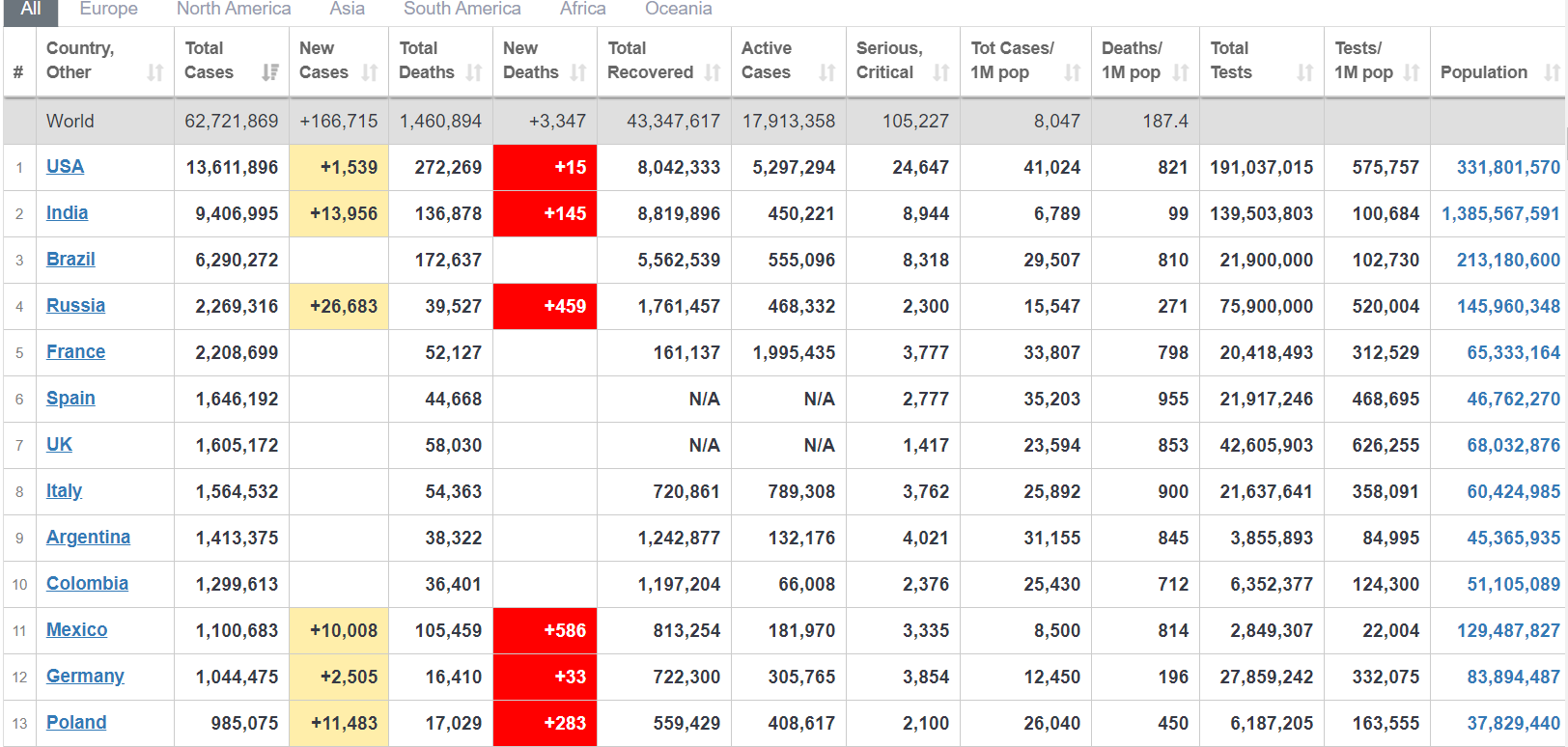Open the Russia country link

(75, 305)
